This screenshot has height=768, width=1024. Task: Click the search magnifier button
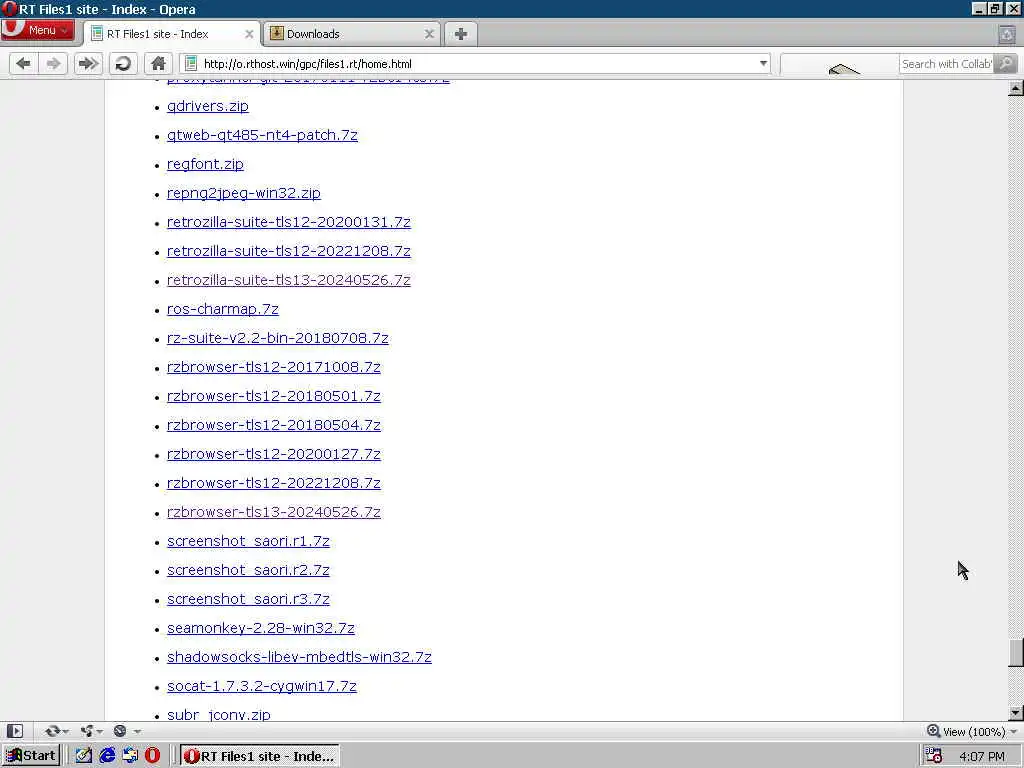pyautogui.click(x=1006, y=63)
